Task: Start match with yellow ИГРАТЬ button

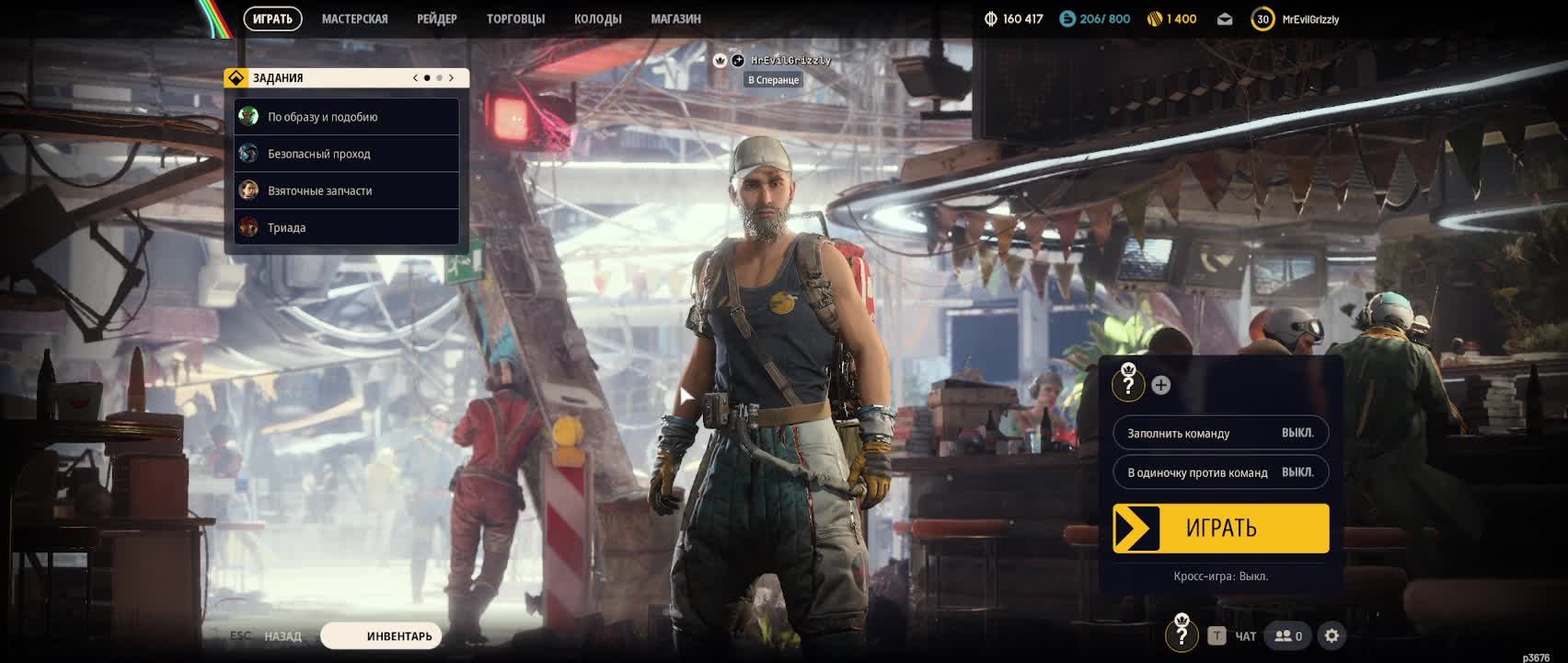Action: coord(1220,528)
